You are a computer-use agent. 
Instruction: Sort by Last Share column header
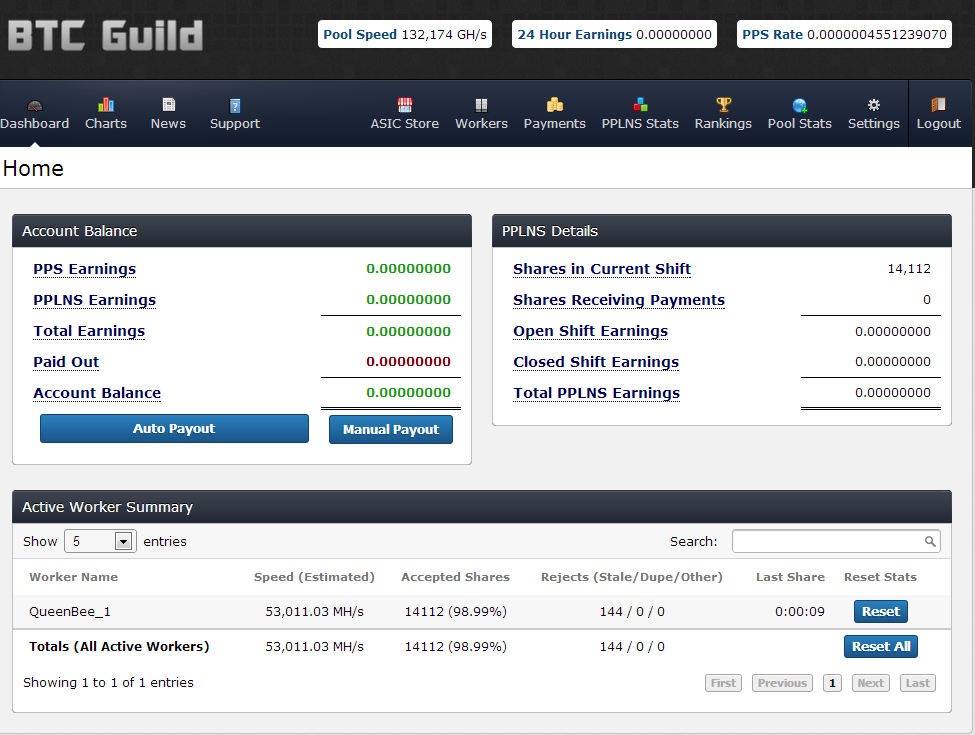pyautogui.click(x=790, y=577)
